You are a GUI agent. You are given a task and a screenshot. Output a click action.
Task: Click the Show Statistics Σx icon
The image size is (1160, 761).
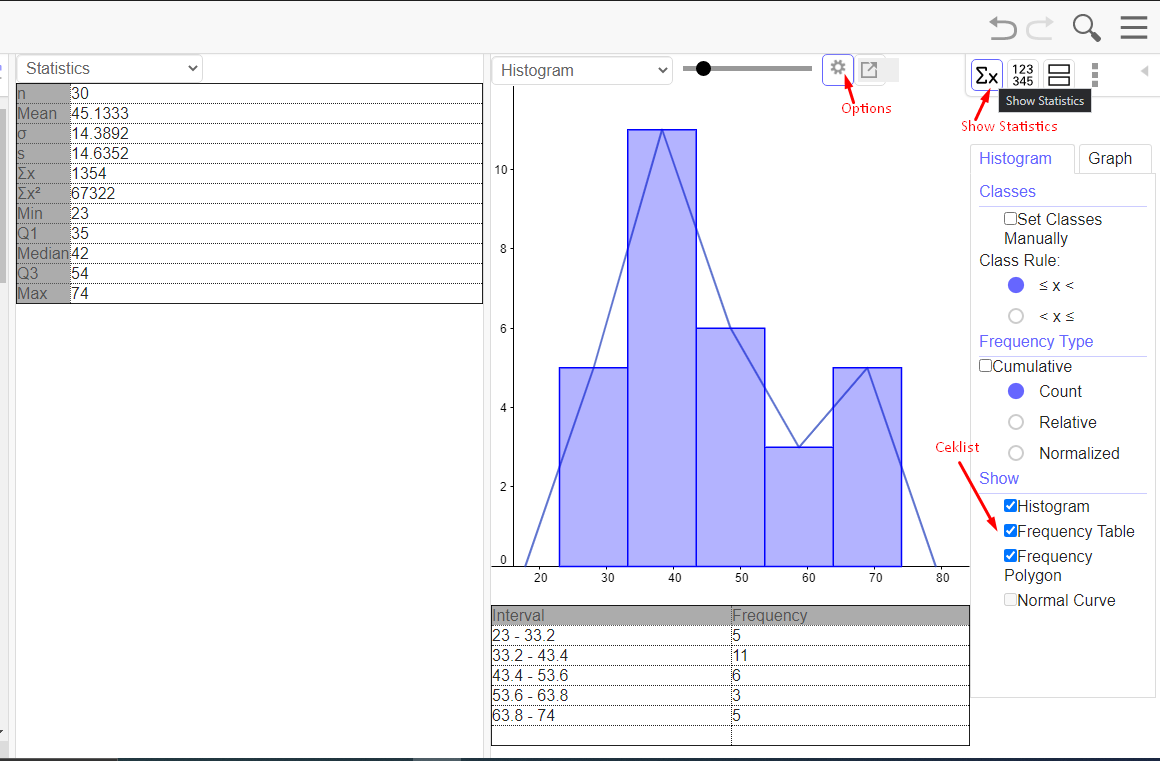tap(986, 75)
